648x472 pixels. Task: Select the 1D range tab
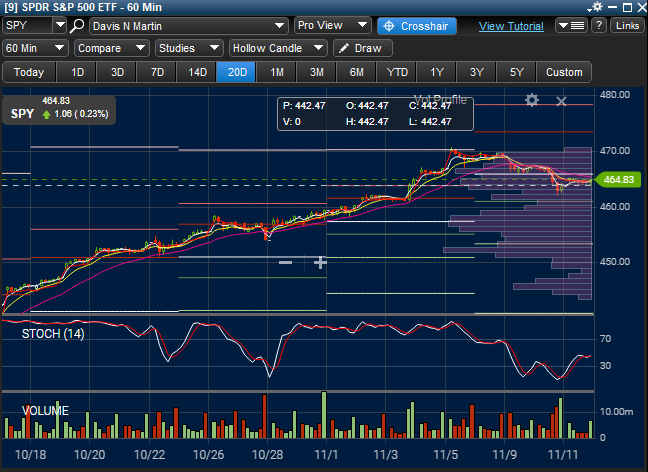[77, 72]
